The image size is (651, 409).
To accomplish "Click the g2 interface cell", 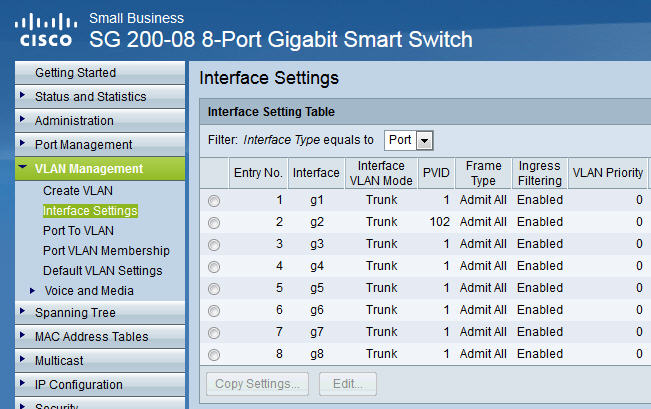I will click(x=316, y=222).
